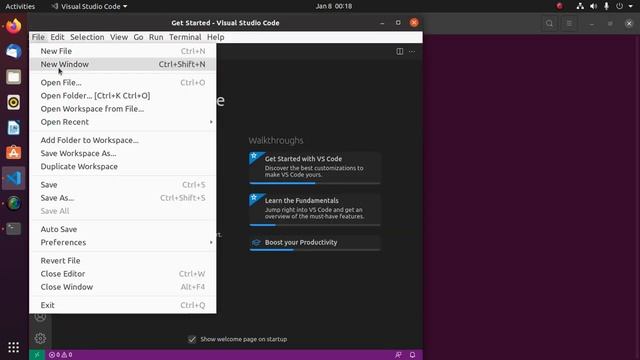Screen dimensions: 640x360
Task: Expand the Open Recent submenu
Action: 122,122
